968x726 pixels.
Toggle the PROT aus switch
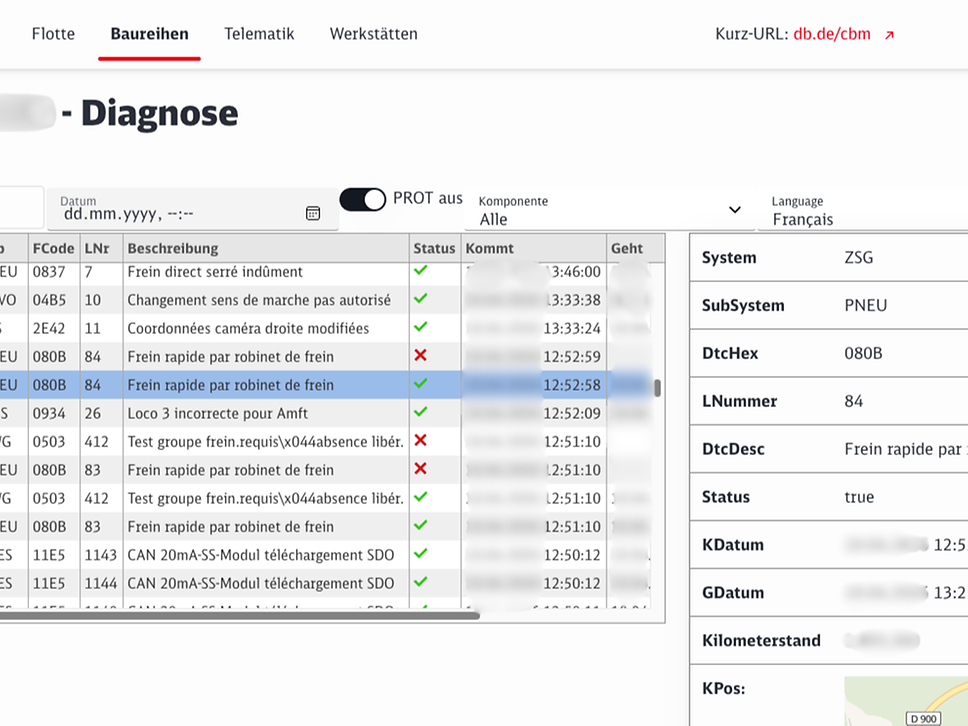[362, 199]
